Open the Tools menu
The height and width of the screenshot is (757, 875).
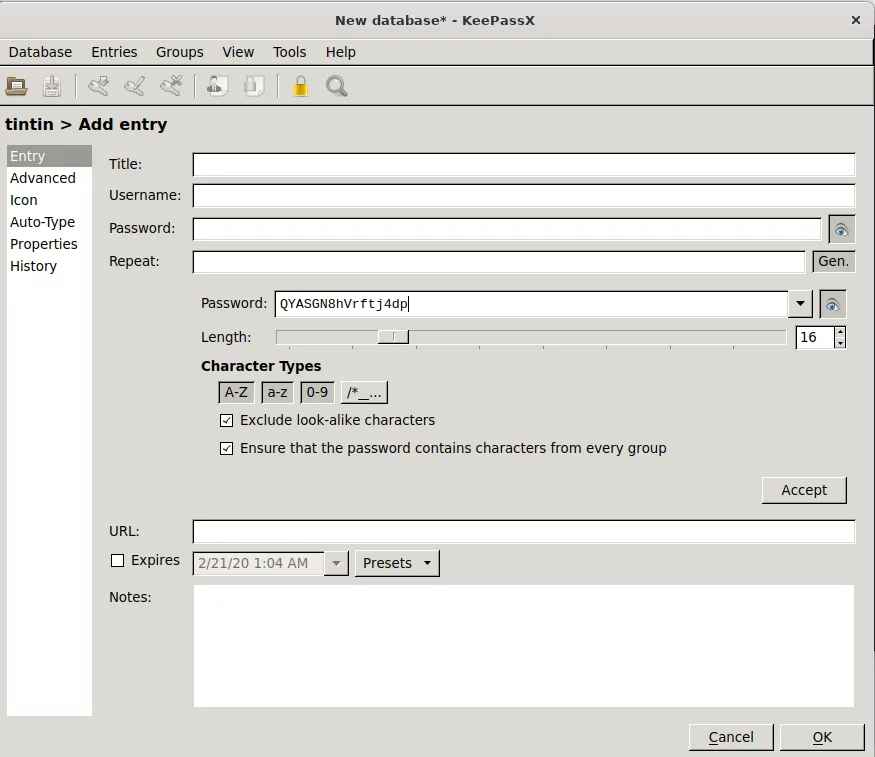click(x=290, y=52)
